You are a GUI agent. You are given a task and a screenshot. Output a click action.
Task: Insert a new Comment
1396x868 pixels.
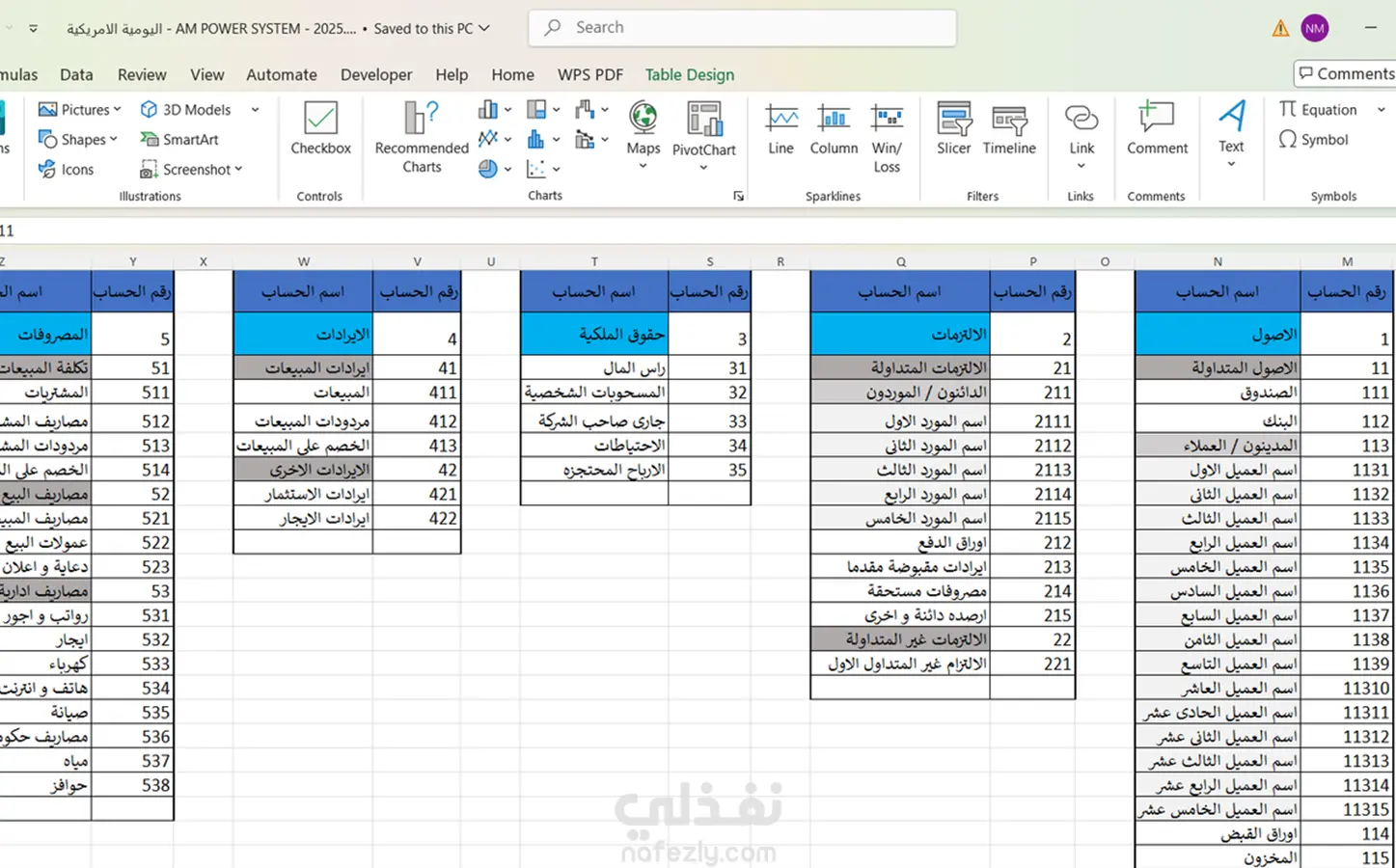coord(1157,129)
